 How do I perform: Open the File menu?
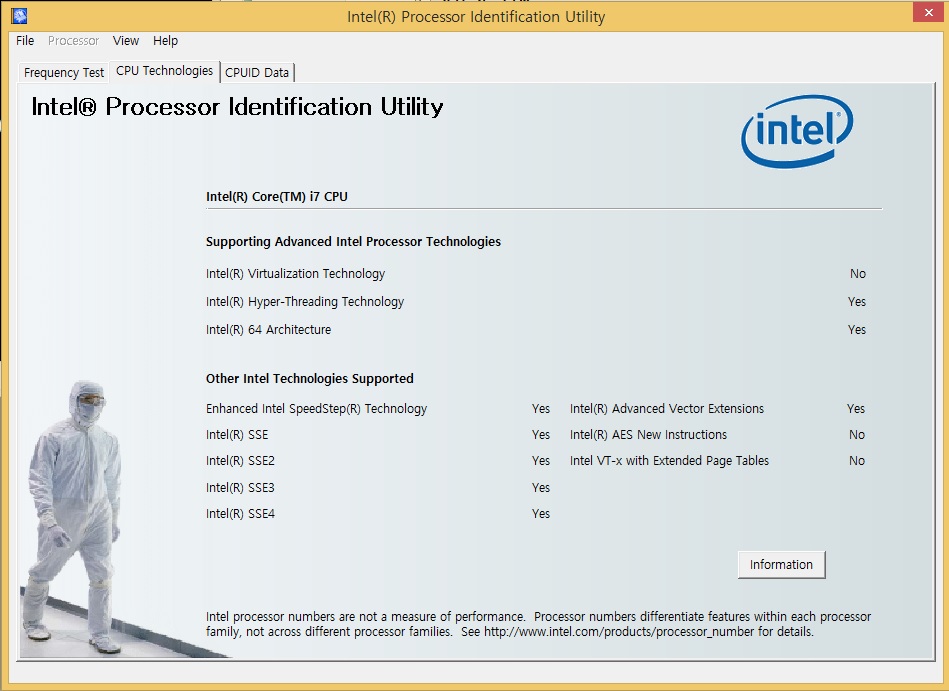(x=25, y=41)
